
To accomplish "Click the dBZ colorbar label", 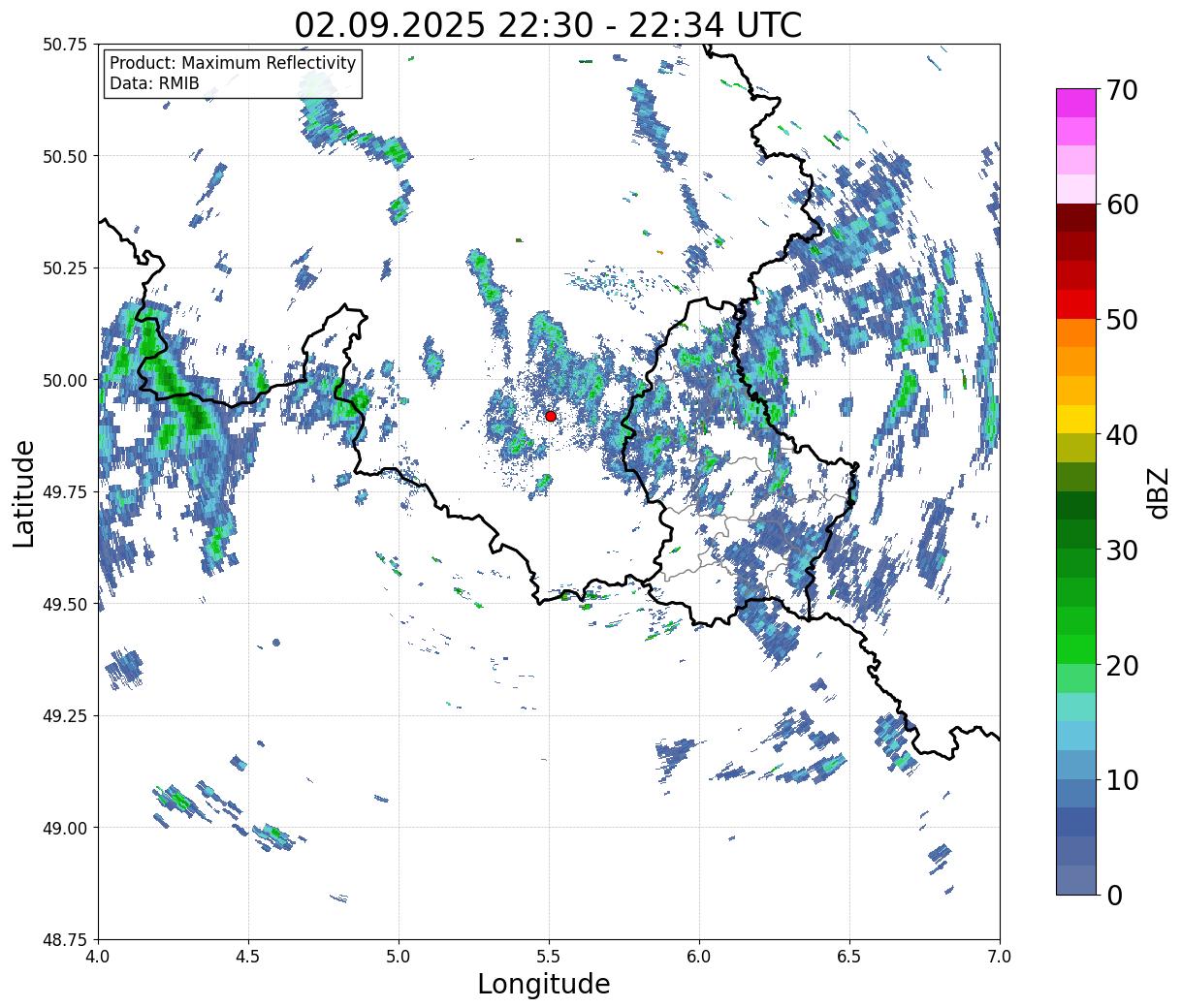I will pyautogui.click(x=1158, y=492).
